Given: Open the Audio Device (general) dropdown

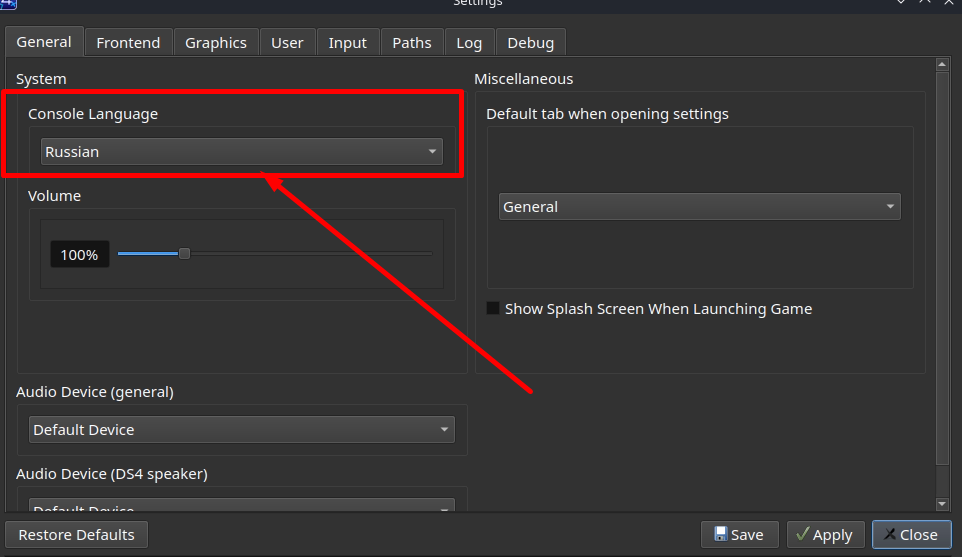Looking at the screenshot, I should [241, 430].
